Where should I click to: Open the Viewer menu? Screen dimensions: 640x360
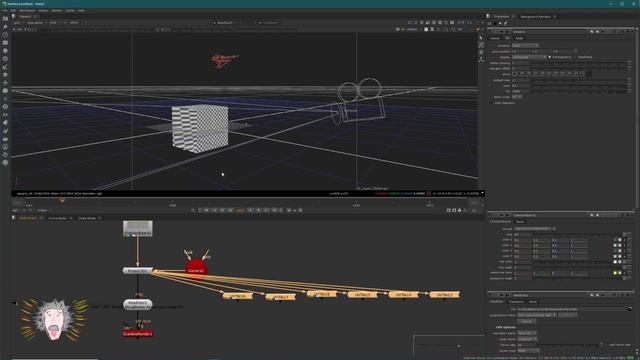click(43, 11)
